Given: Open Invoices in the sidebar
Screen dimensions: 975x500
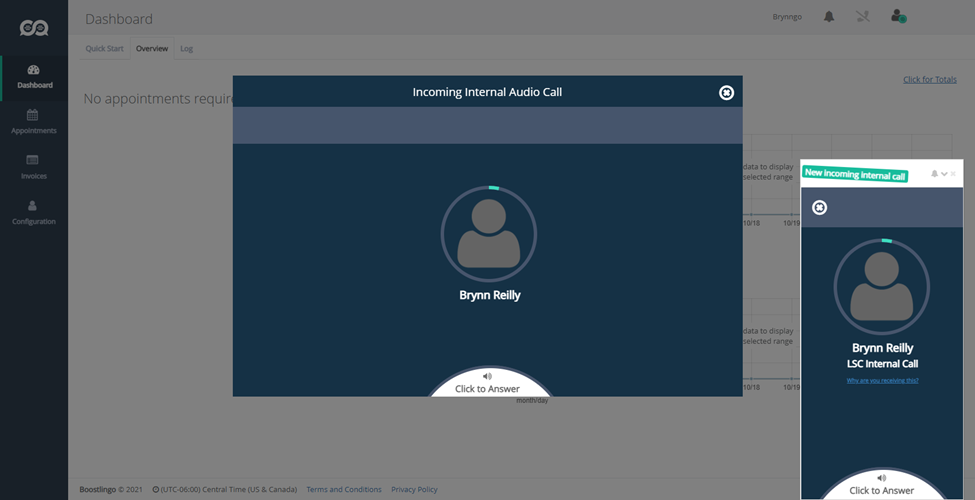Looking at the screenshot, I should [34, 167].
